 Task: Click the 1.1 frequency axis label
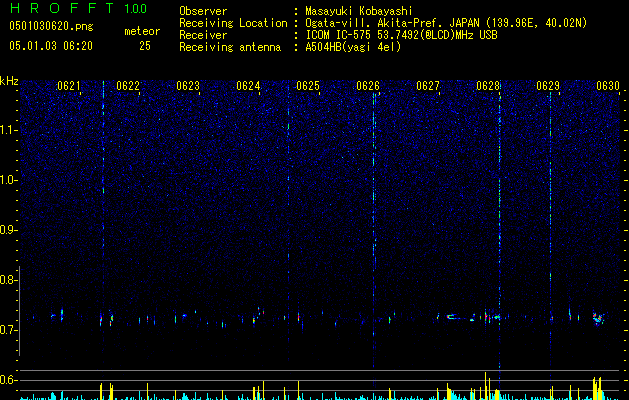(7, 130)
